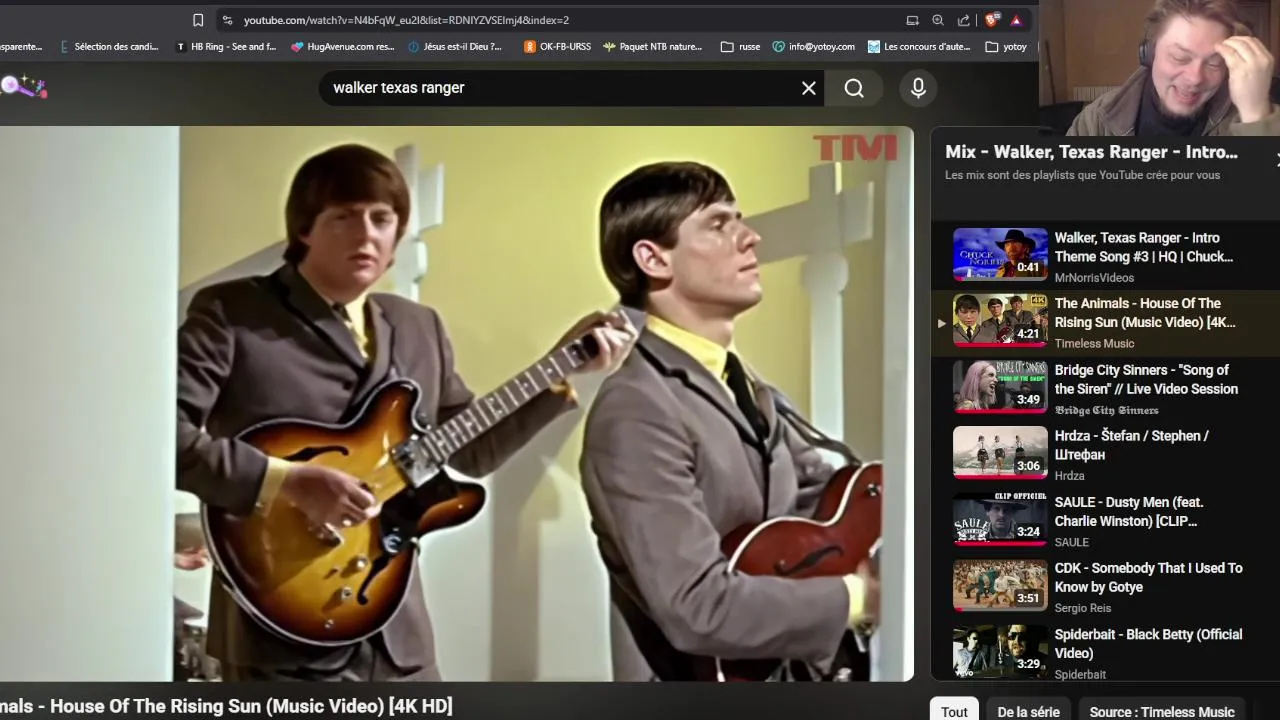Click the video title below the player
This screenshot has height=720, width=1280.
(226, 706)
